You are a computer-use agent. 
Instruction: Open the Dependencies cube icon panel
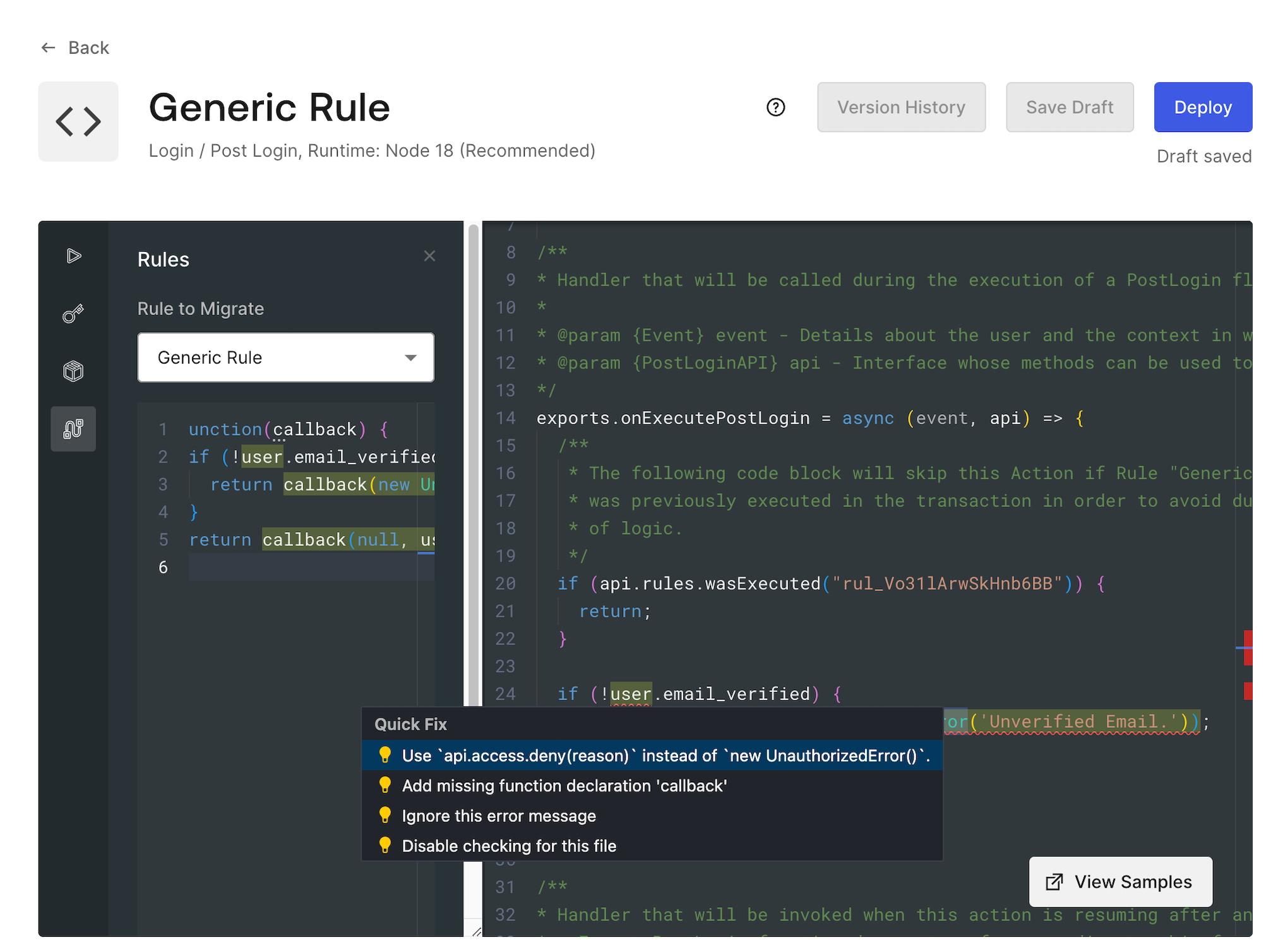point(73,371)
